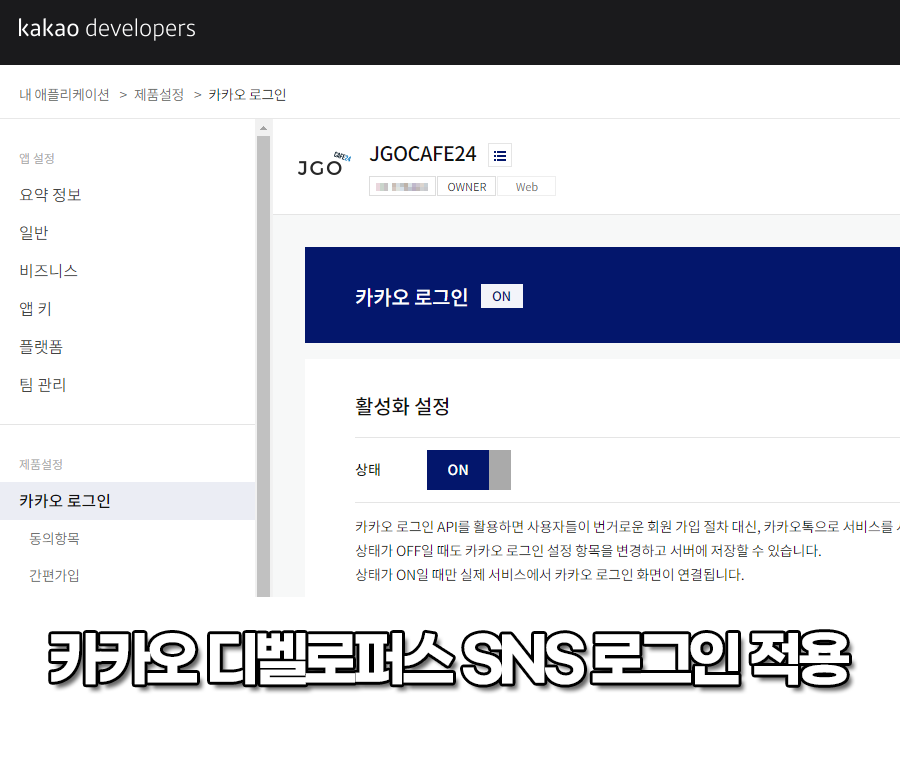Screen dimensions: 900x775
Task: Click the 제품설정 breadcrumb
Action: click(x=159, y=95)
